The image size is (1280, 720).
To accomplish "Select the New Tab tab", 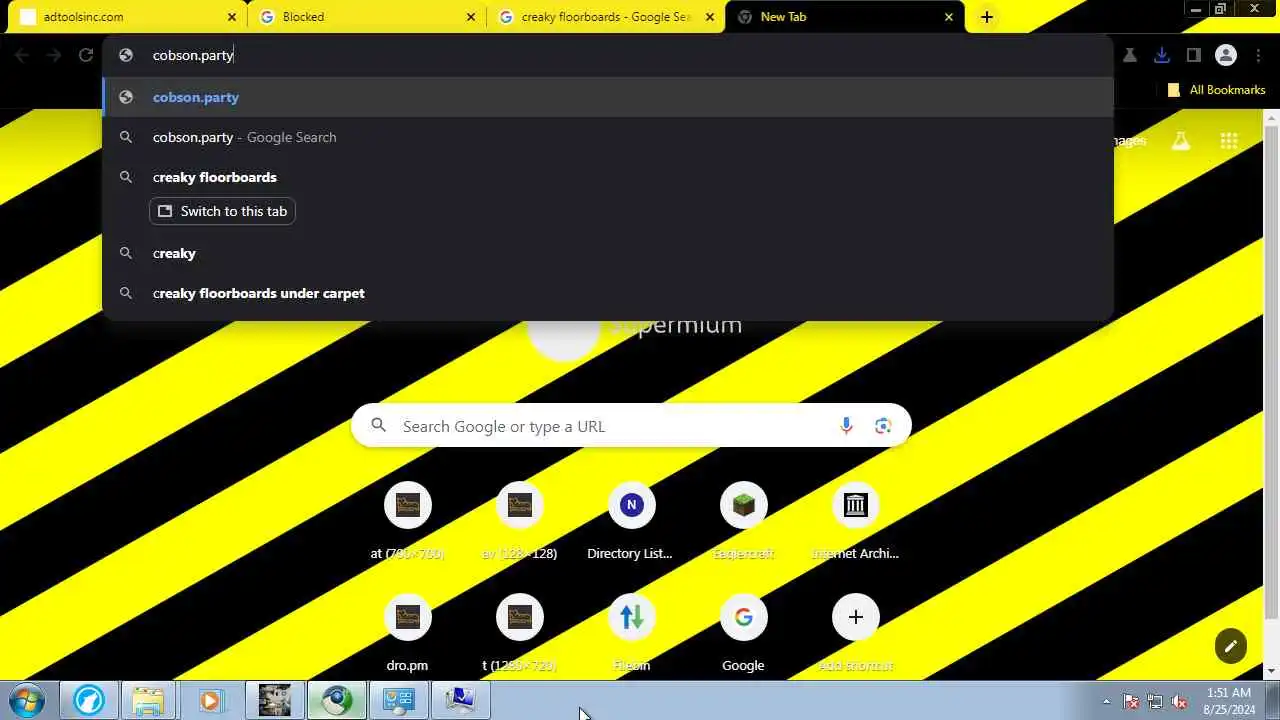I will coord(846,17).
